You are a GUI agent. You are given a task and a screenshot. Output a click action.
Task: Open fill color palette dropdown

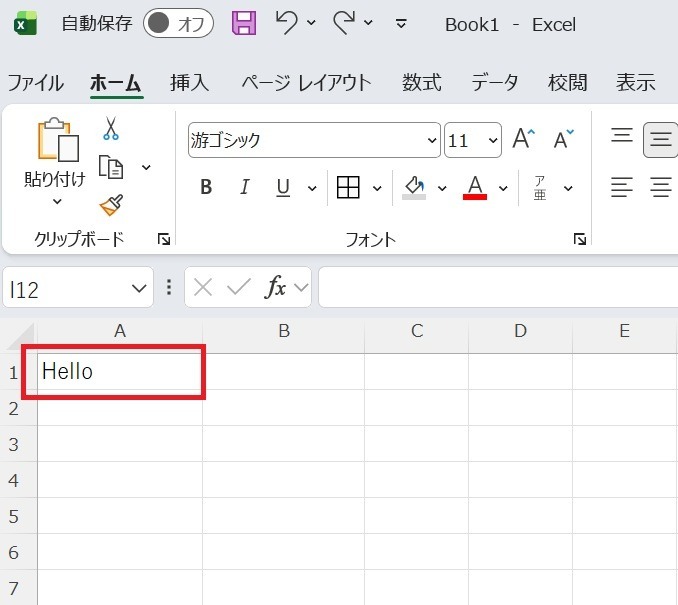click(442, 188)
